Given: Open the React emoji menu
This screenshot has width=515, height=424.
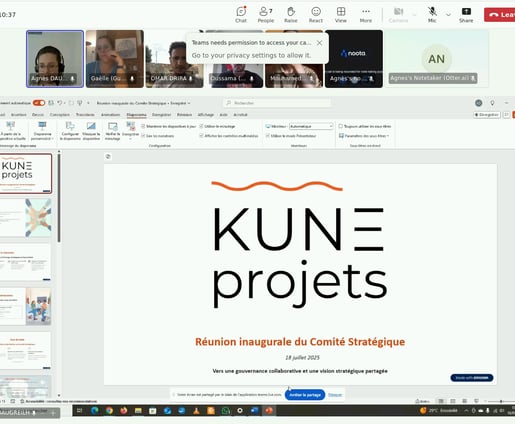Looking at the screenshot, I should [x=316, y=15].
